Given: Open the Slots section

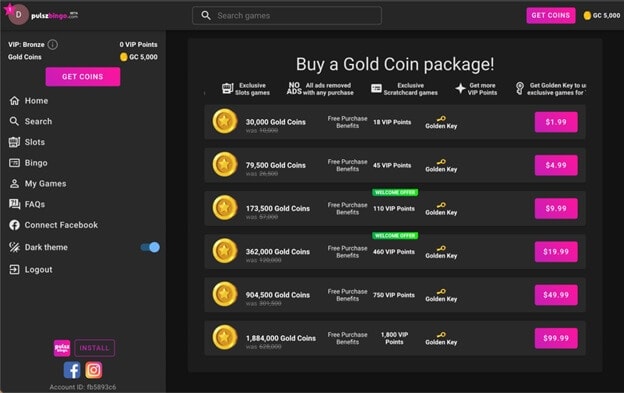Looking at the screenshot, I should pyautogui.click(x=35, y=142).
